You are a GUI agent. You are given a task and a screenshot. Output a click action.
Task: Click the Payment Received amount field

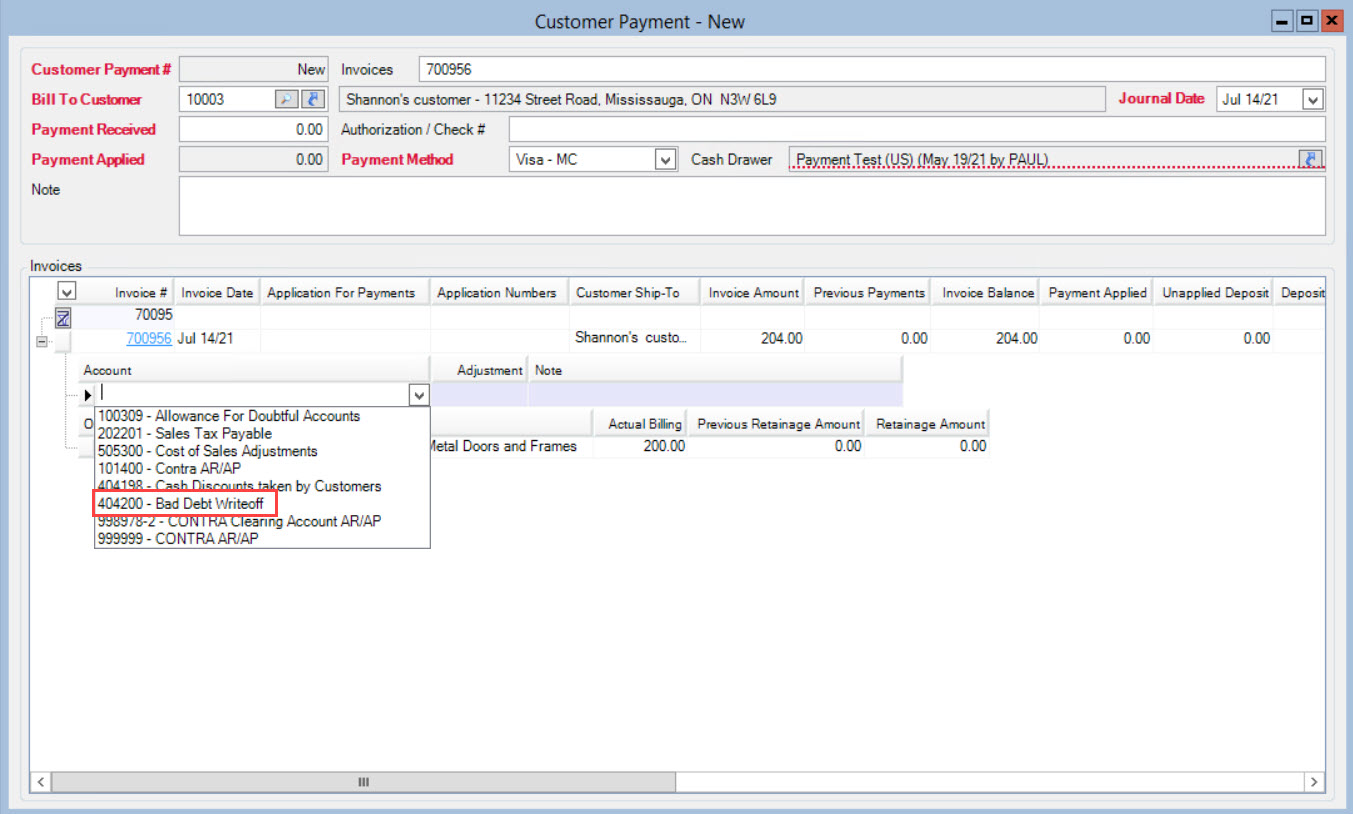tap(253, 129)
